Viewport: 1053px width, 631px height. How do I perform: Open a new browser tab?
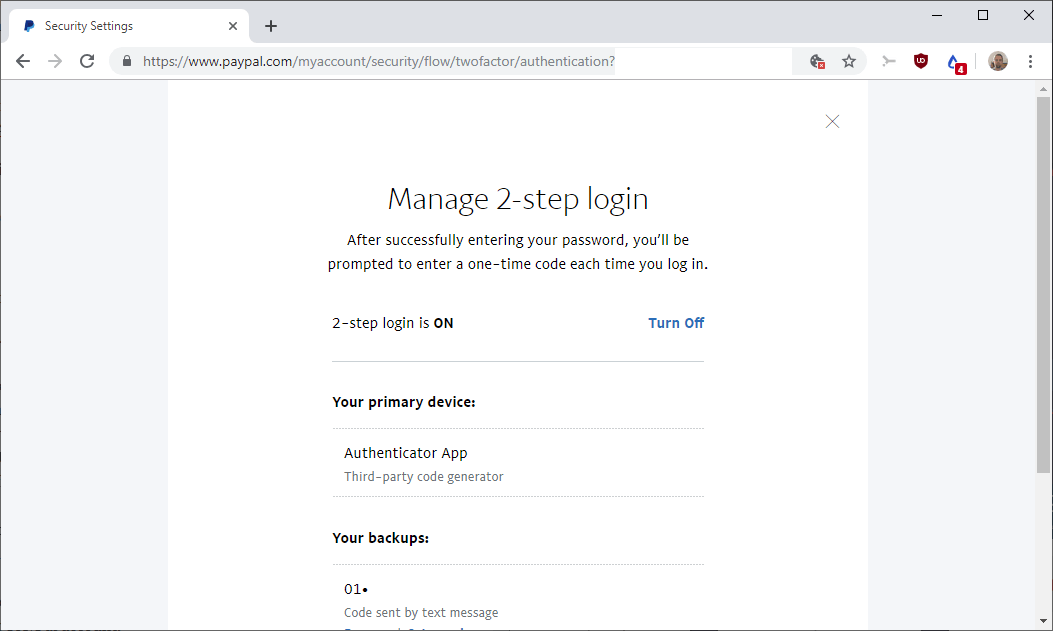[x=271, y=26]
